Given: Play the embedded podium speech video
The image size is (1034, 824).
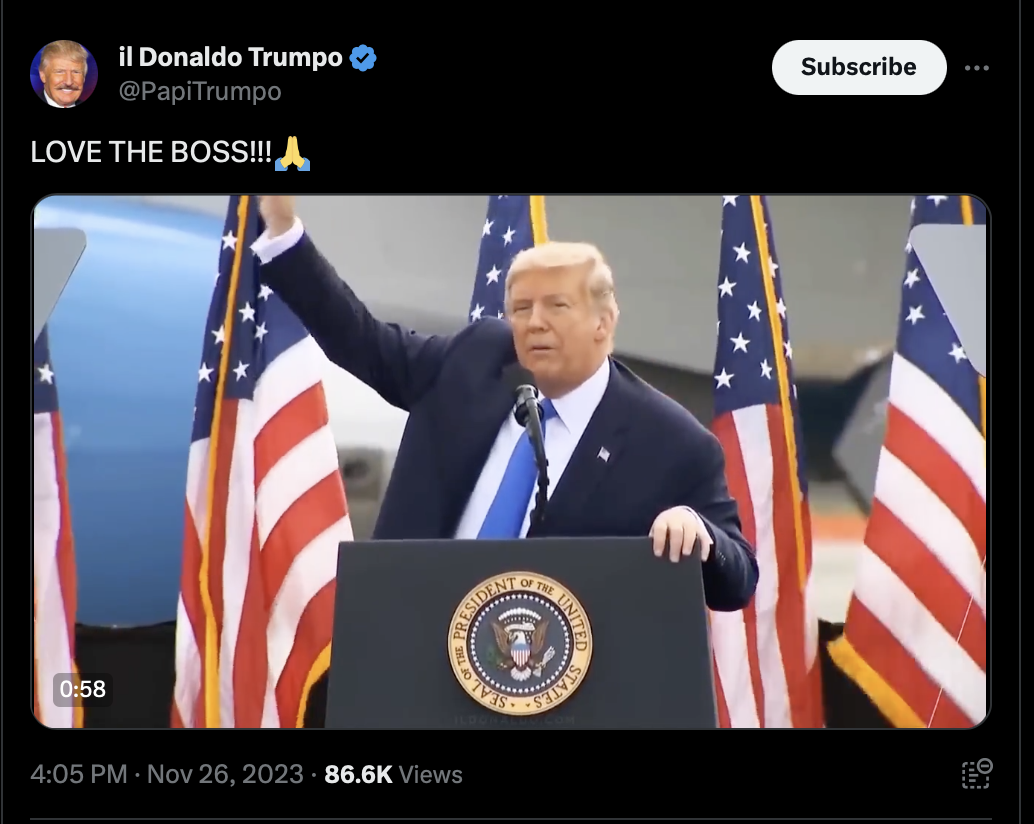Looking at the screenshot, I should [x=511, y=461].
